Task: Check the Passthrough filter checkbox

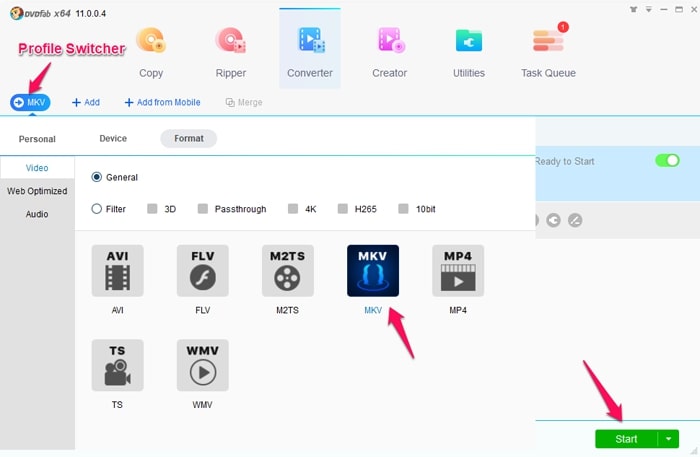Action: tap(203, 208)
